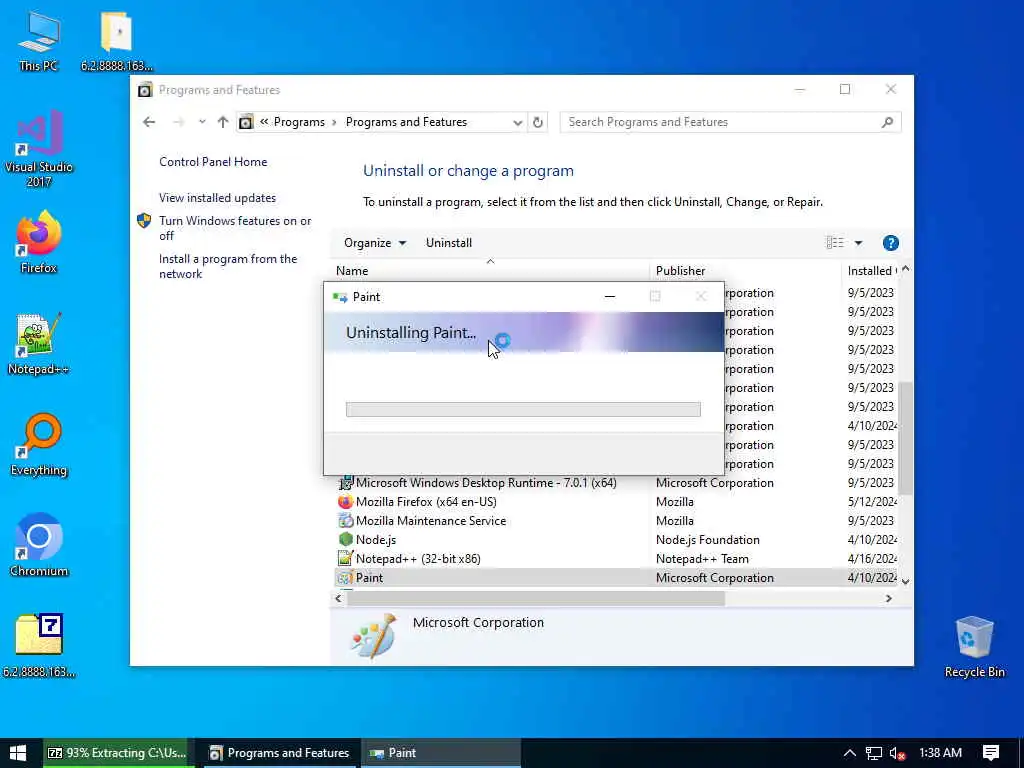Viewport: 1024px width, 768px height.
Task: Click the muted volume tray icon
Action: [897, 753]
